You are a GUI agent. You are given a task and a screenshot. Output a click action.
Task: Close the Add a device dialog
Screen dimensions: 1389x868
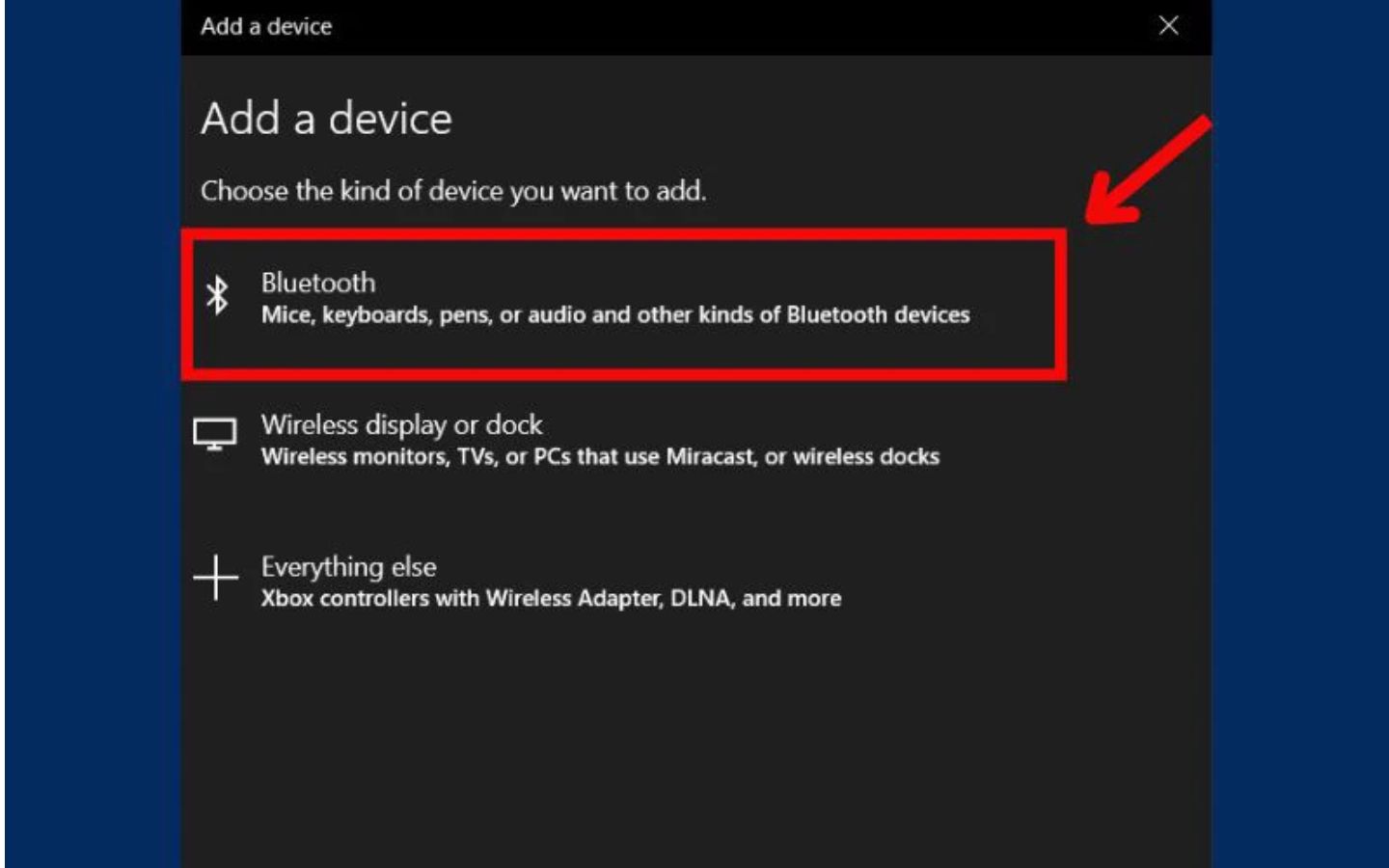click(x=1168, y=26)
